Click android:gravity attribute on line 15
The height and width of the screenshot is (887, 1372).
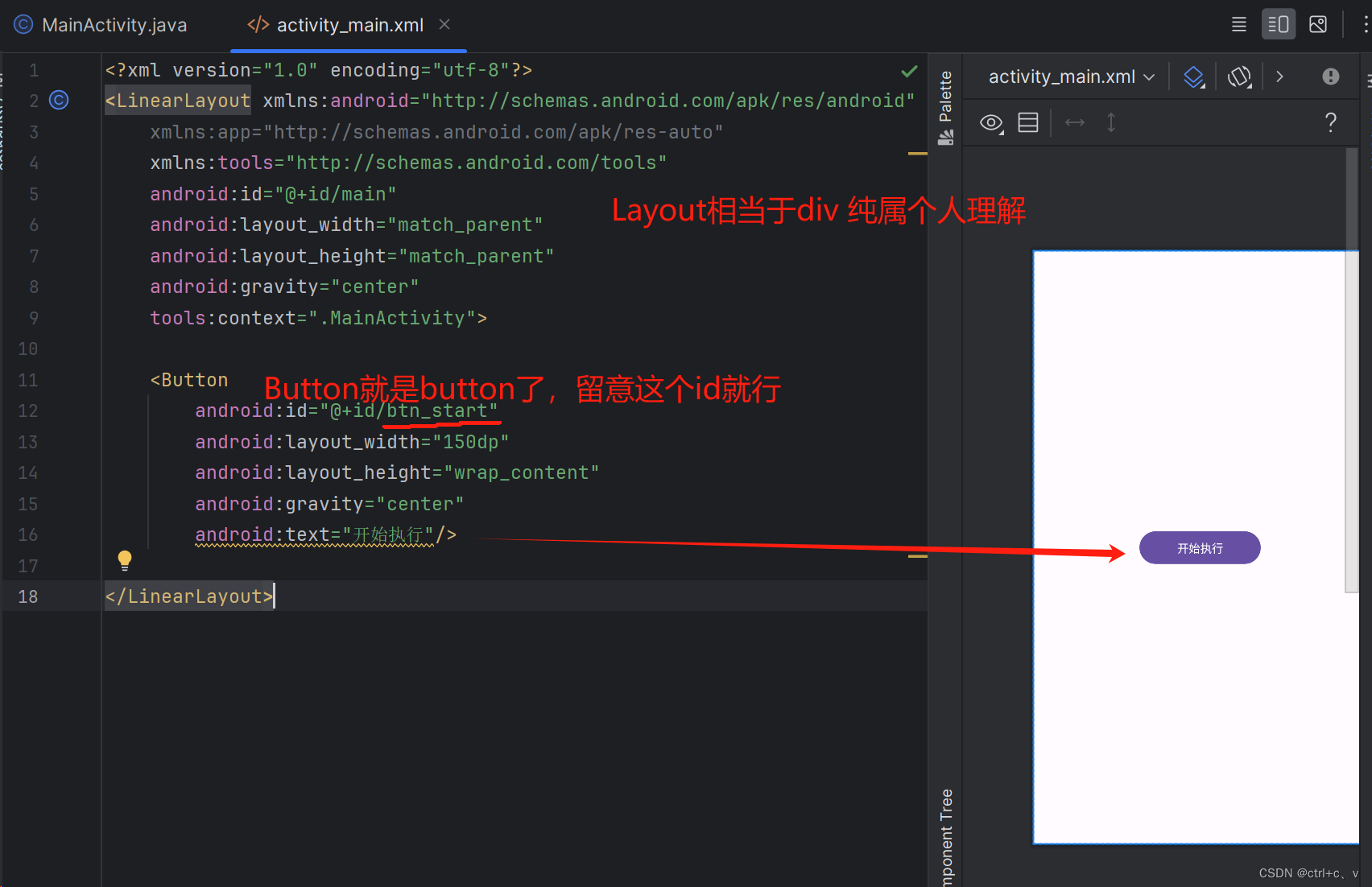click(329, 504)
